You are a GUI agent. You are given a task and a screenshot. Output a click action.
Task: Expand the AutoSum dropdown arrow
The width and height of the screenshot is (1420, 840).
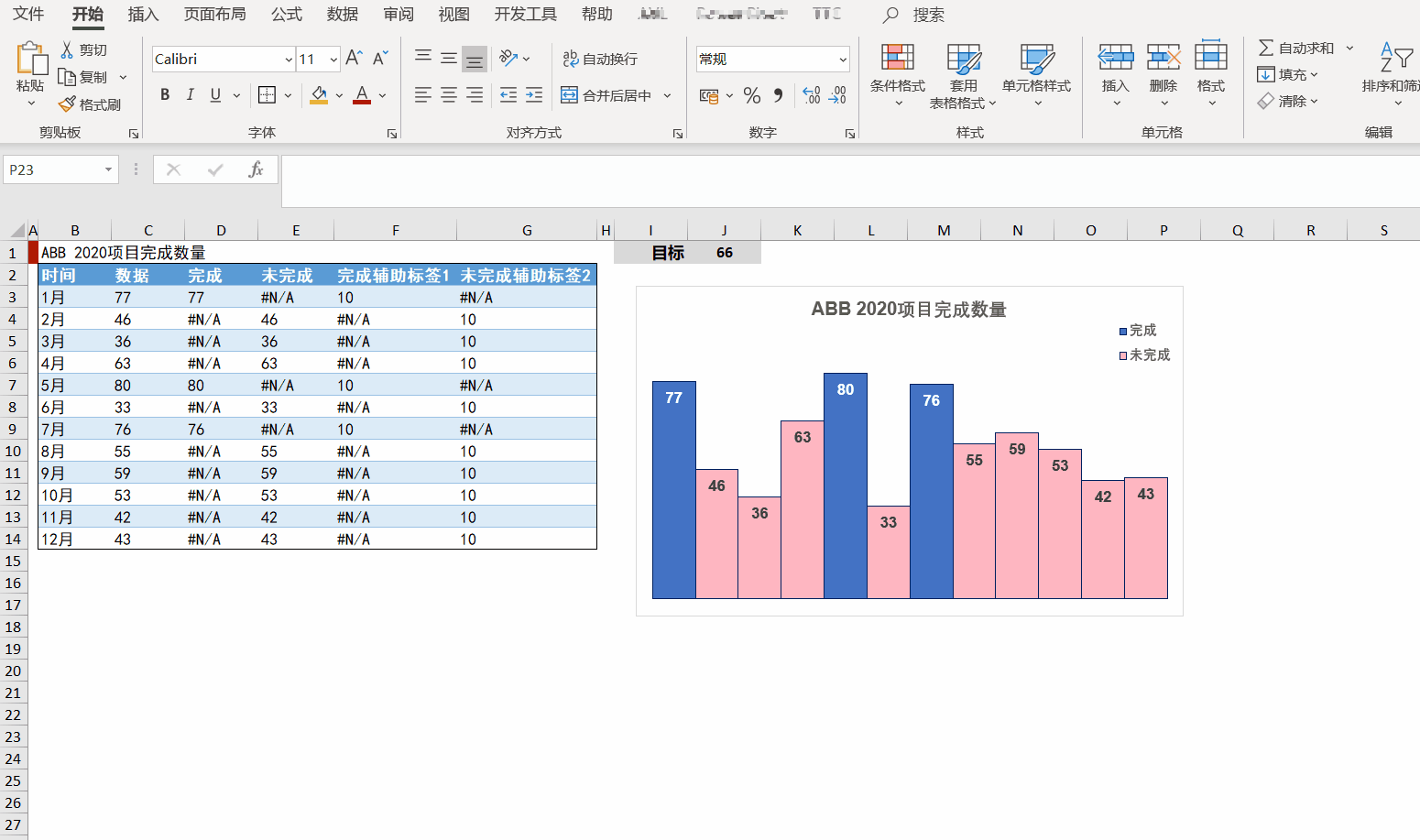pyautogui.click(x=1349, y=48)
